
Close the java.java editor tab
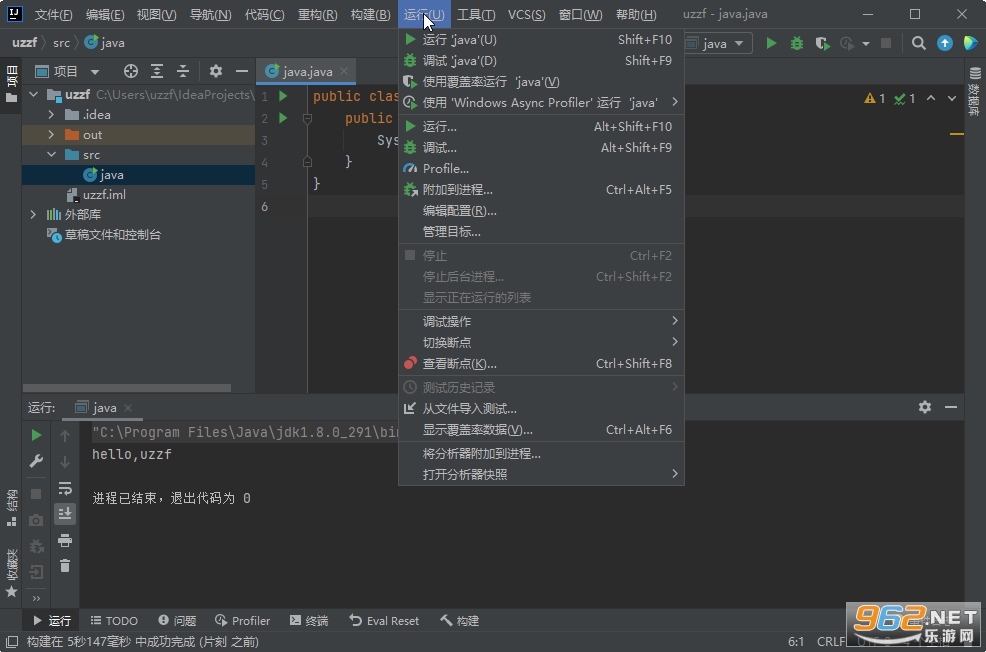(x=344, y=71)
